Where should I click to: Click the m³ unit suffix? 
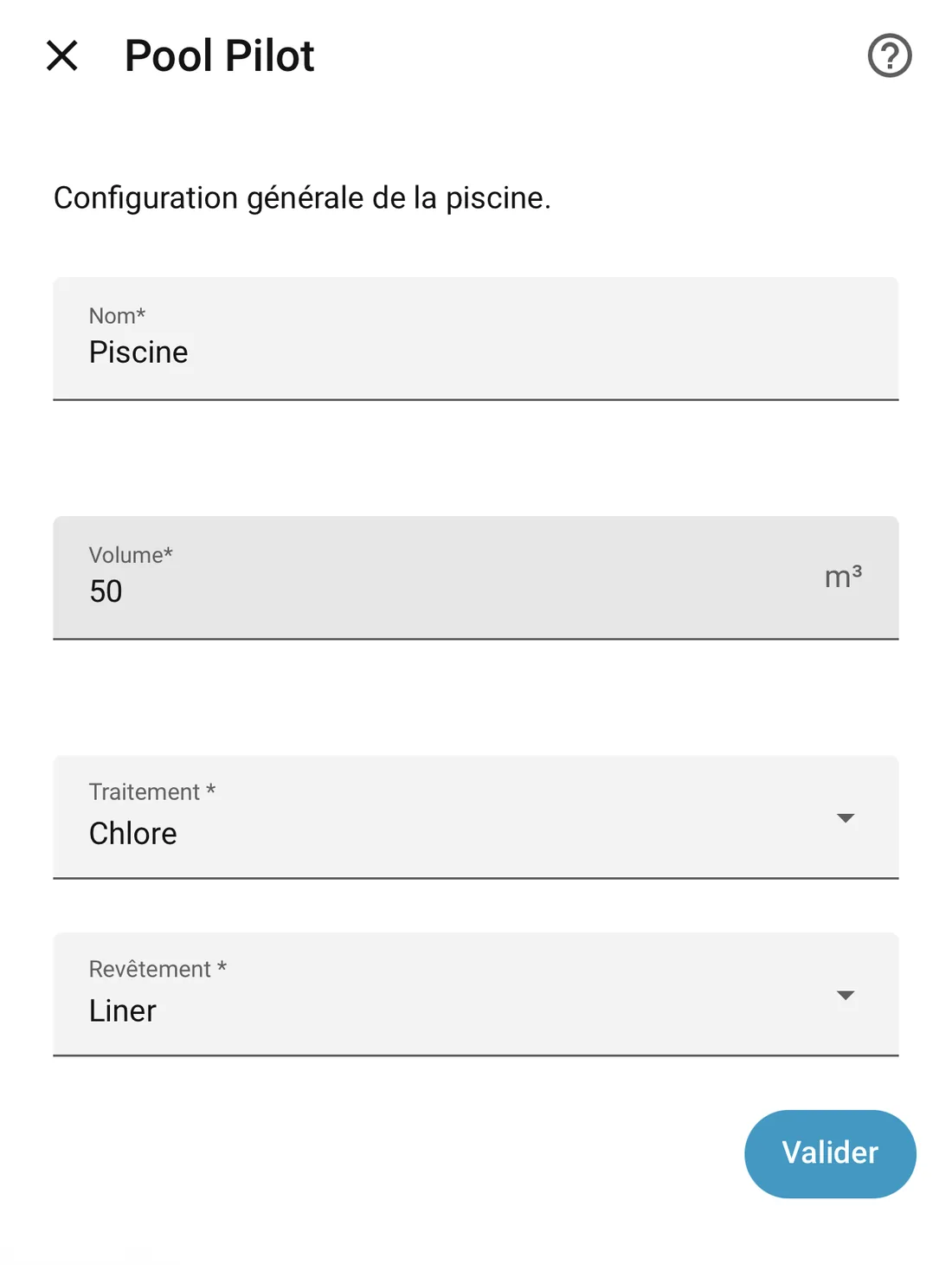click(843, 576)
